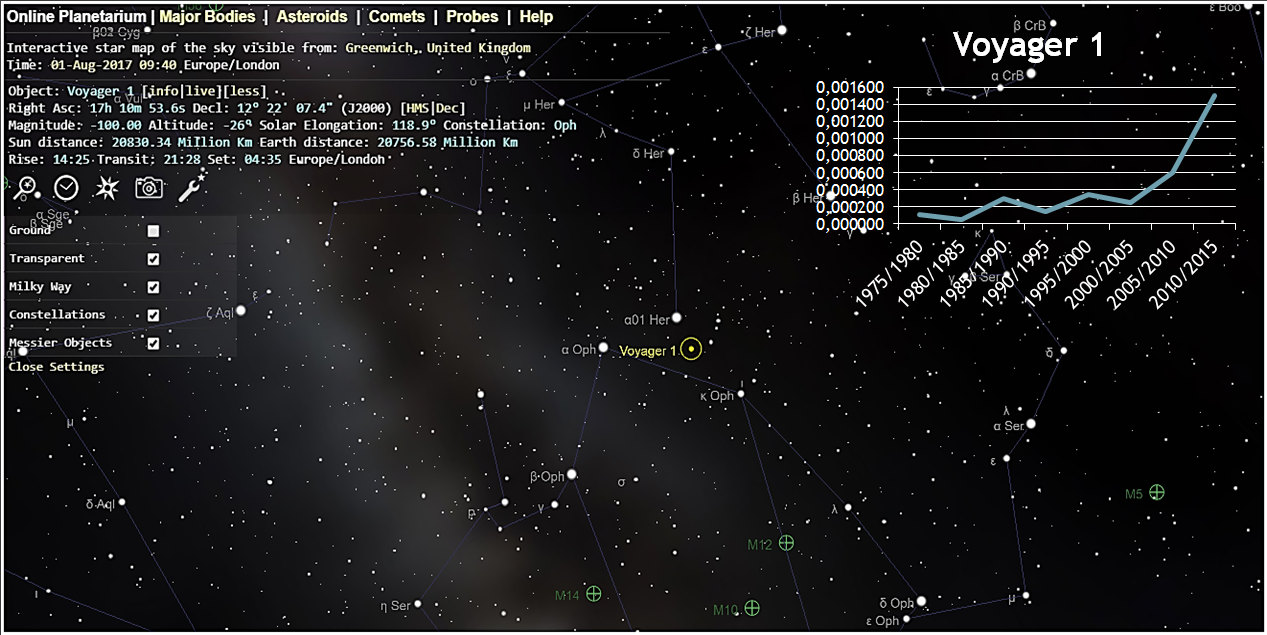Toggle the Transparent checkbox
Viewport: 1267px width, 635px height.
(153, 259)
